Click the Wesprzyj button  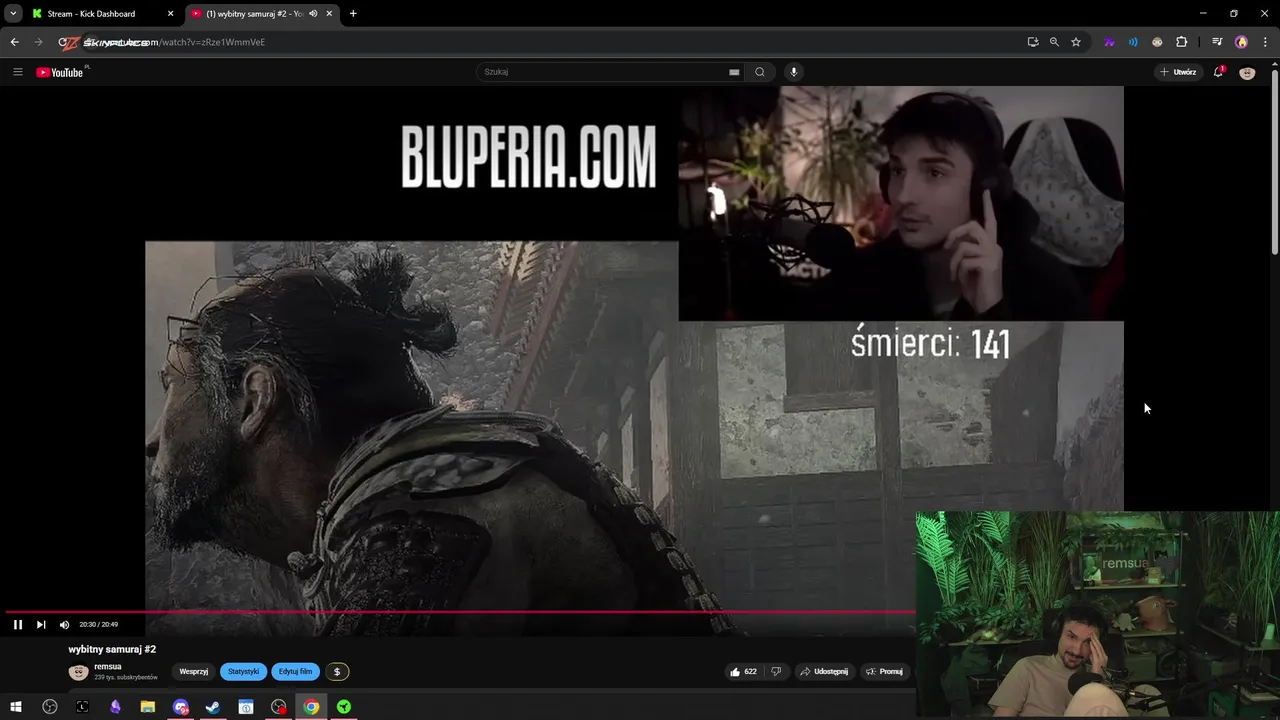pos(194,672)
